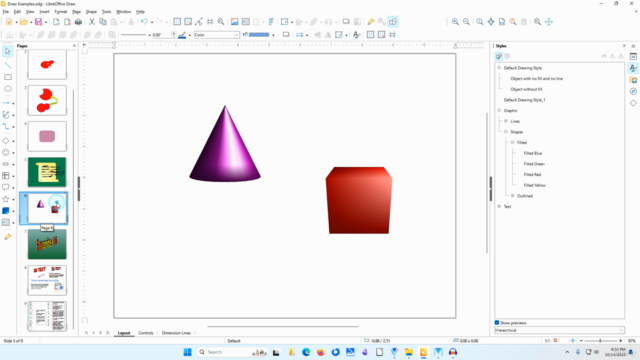Click the Insert Image icon
The height and width of the screenshot is (360, 640).
[234, 22]
